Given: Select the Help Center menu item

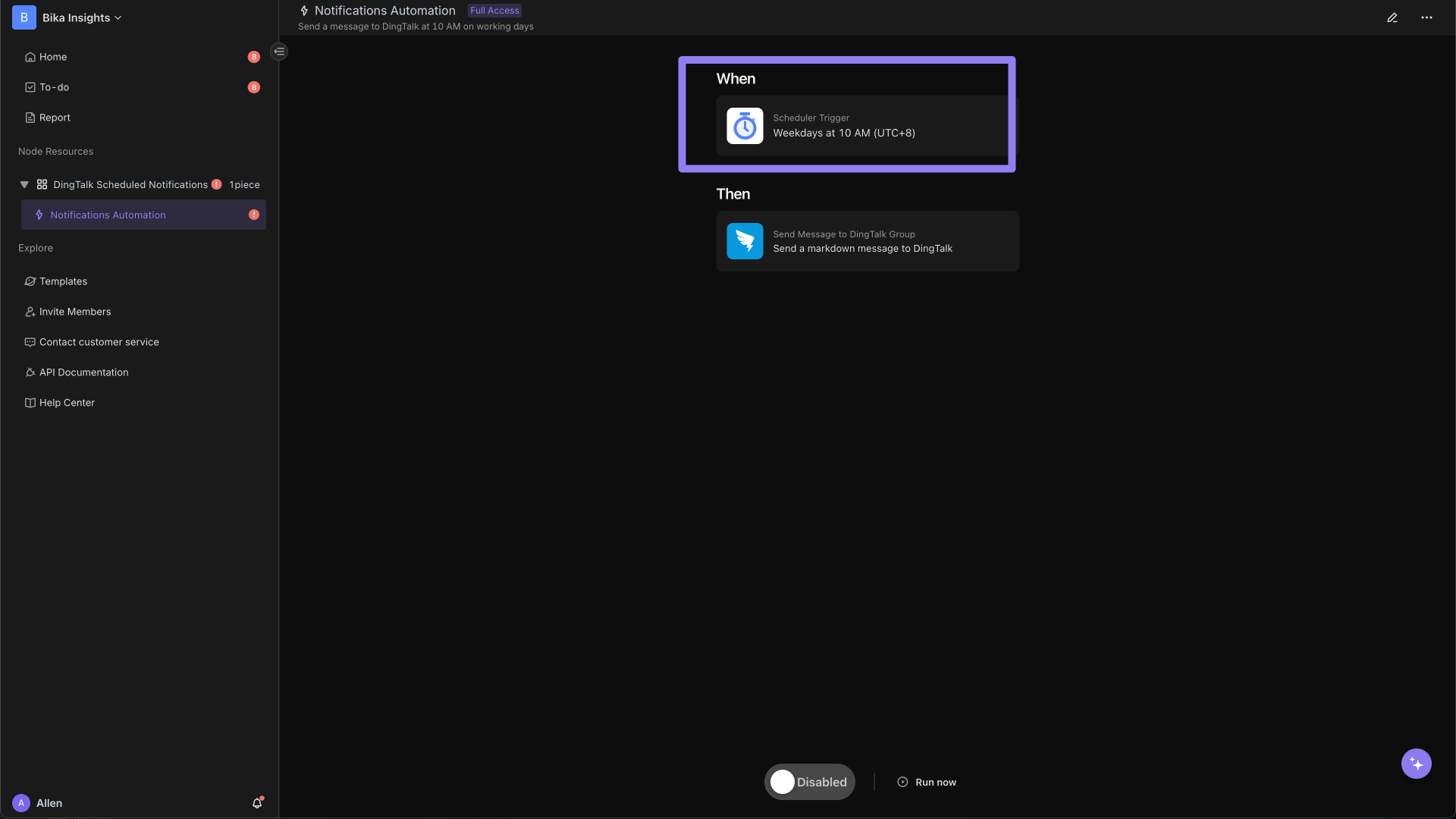Looking at the screenshot, I should pos(67,402).
